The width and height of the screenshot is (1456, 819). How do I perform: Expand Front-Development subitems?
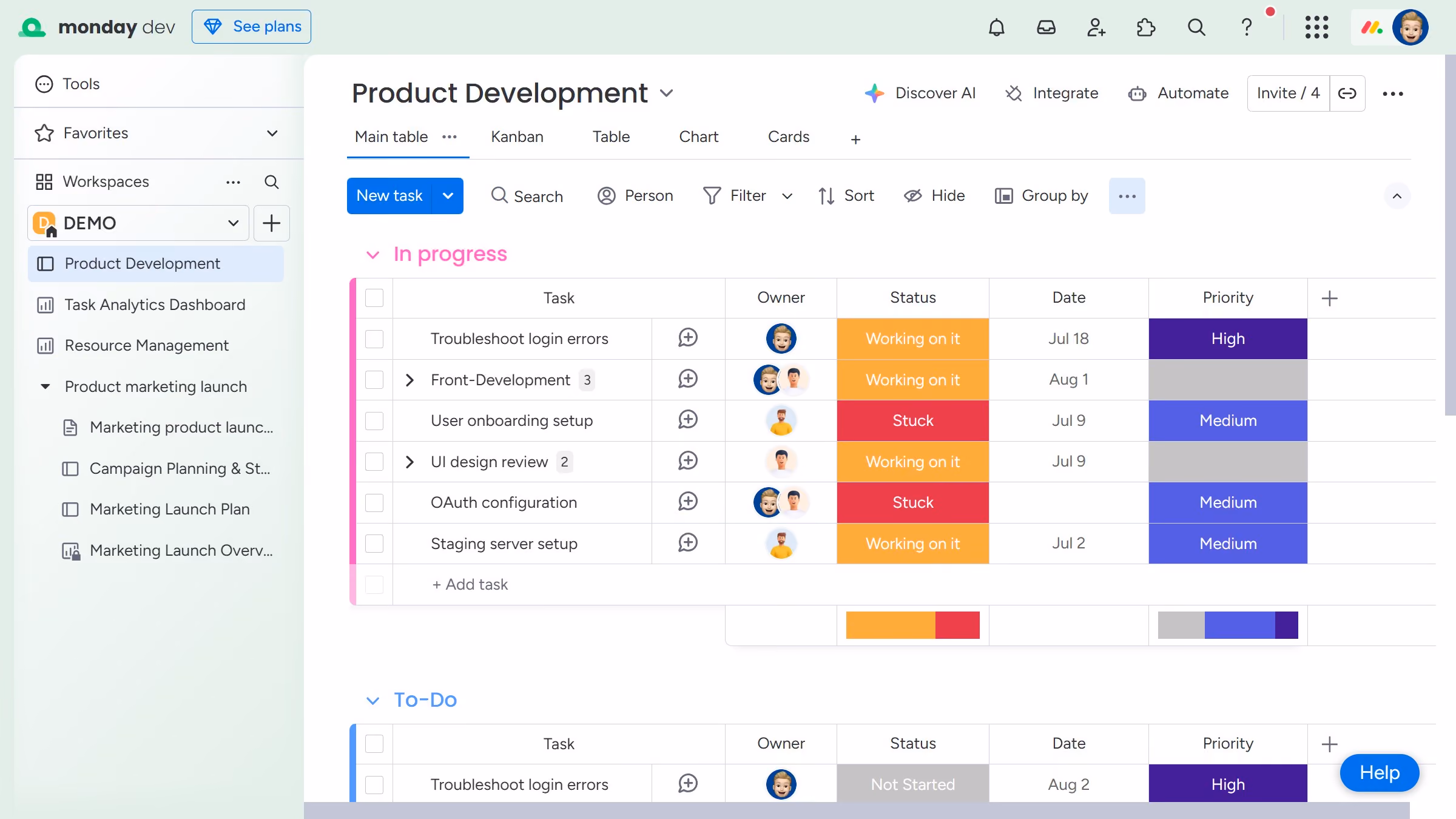pyautogui.click(x=409, y=380)
